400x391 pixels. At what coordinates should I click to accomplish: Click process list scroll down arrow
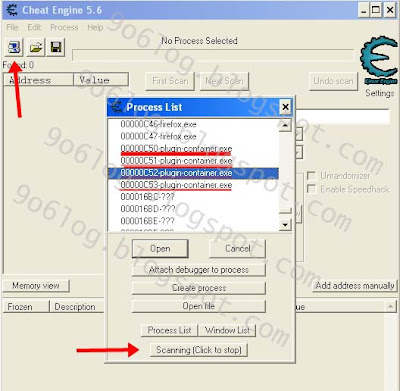(285, 225)
